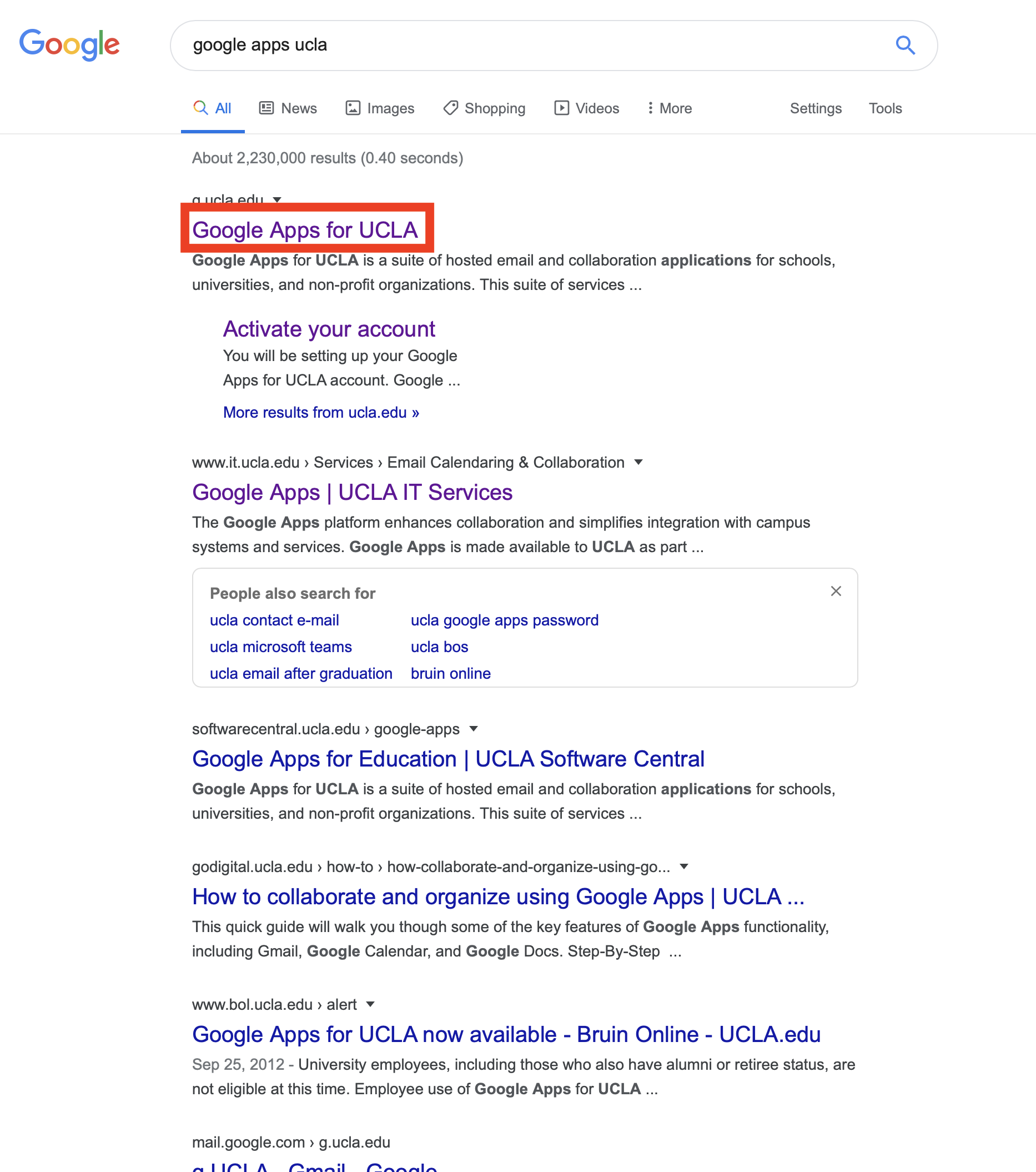This screenshot has width=1036, height=1172.
Task: Open the Videos tab
Action: click(587, 108)
